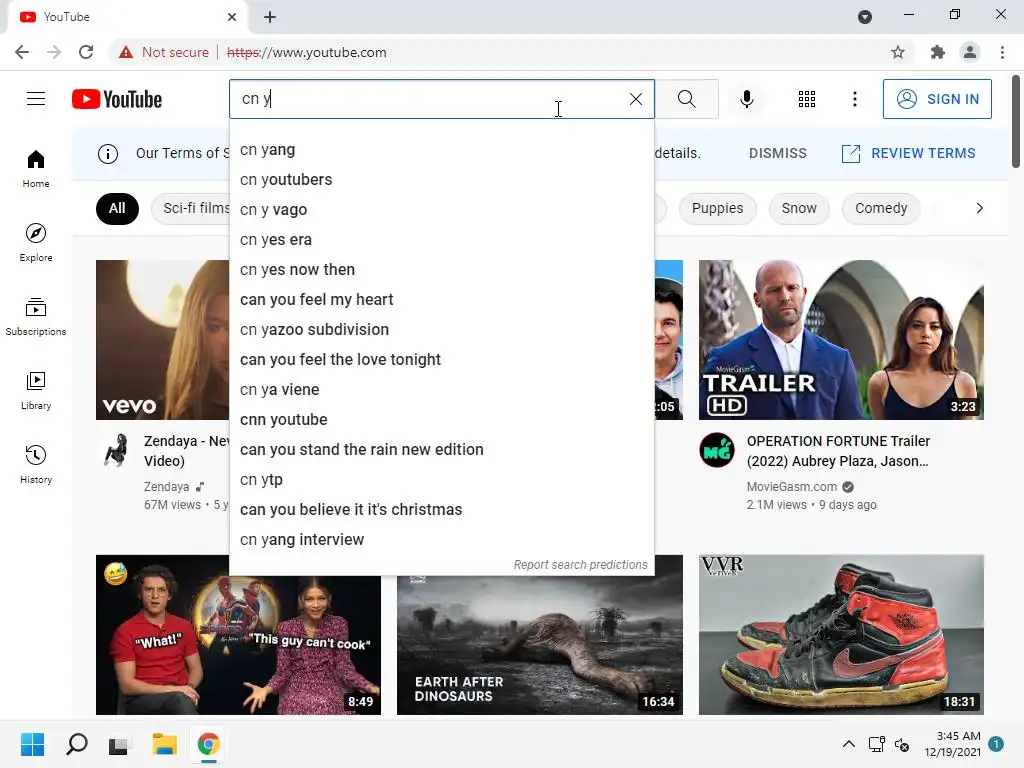Click the YouTube logo
Screen dimensions: 1024x768
117,99
